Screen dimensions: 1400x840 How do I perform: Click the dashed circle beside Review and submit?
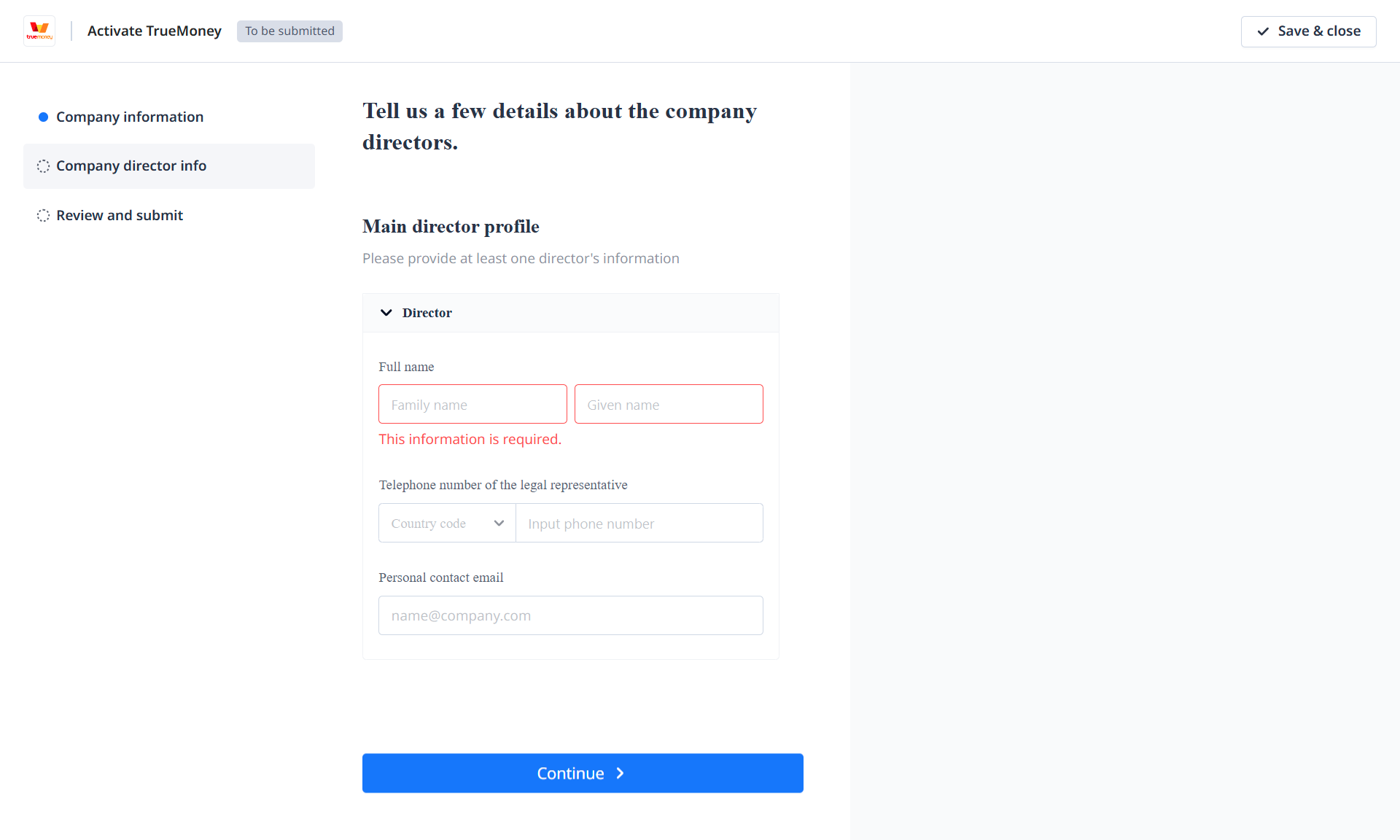(43, 216)
